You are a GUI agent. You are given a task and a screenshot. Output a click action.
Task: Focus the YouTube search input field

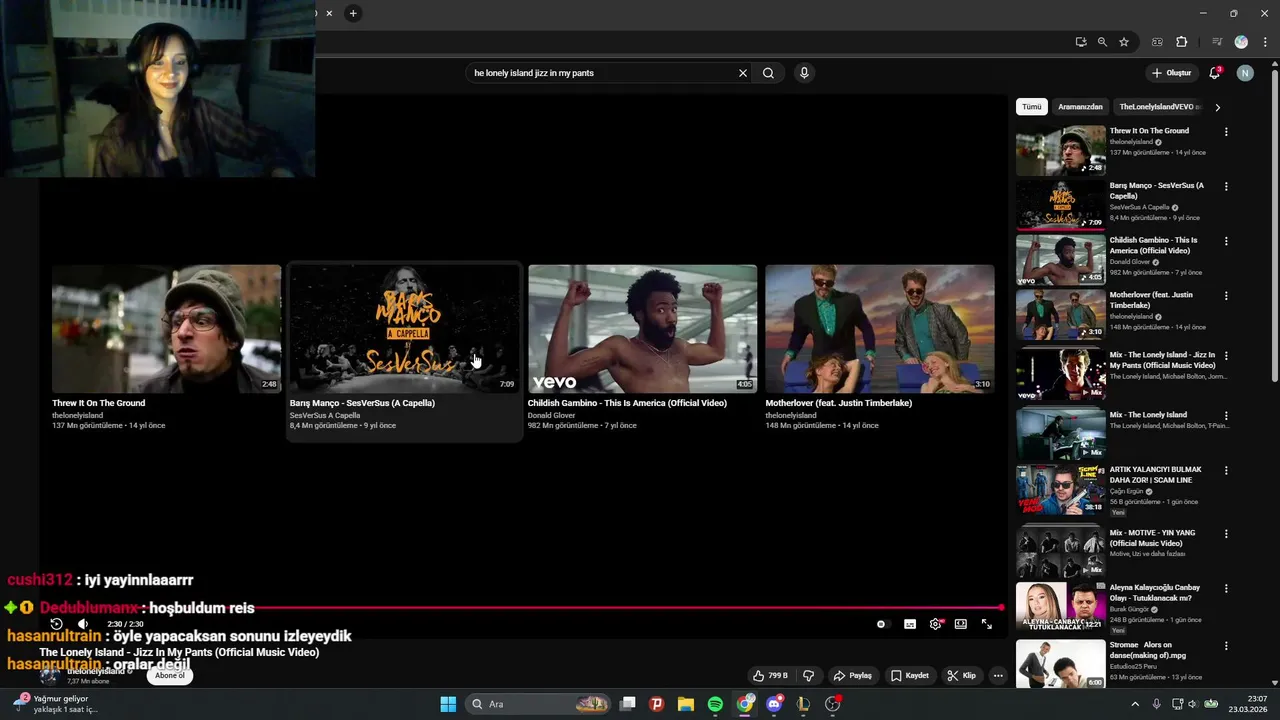[x=604, y=73]
